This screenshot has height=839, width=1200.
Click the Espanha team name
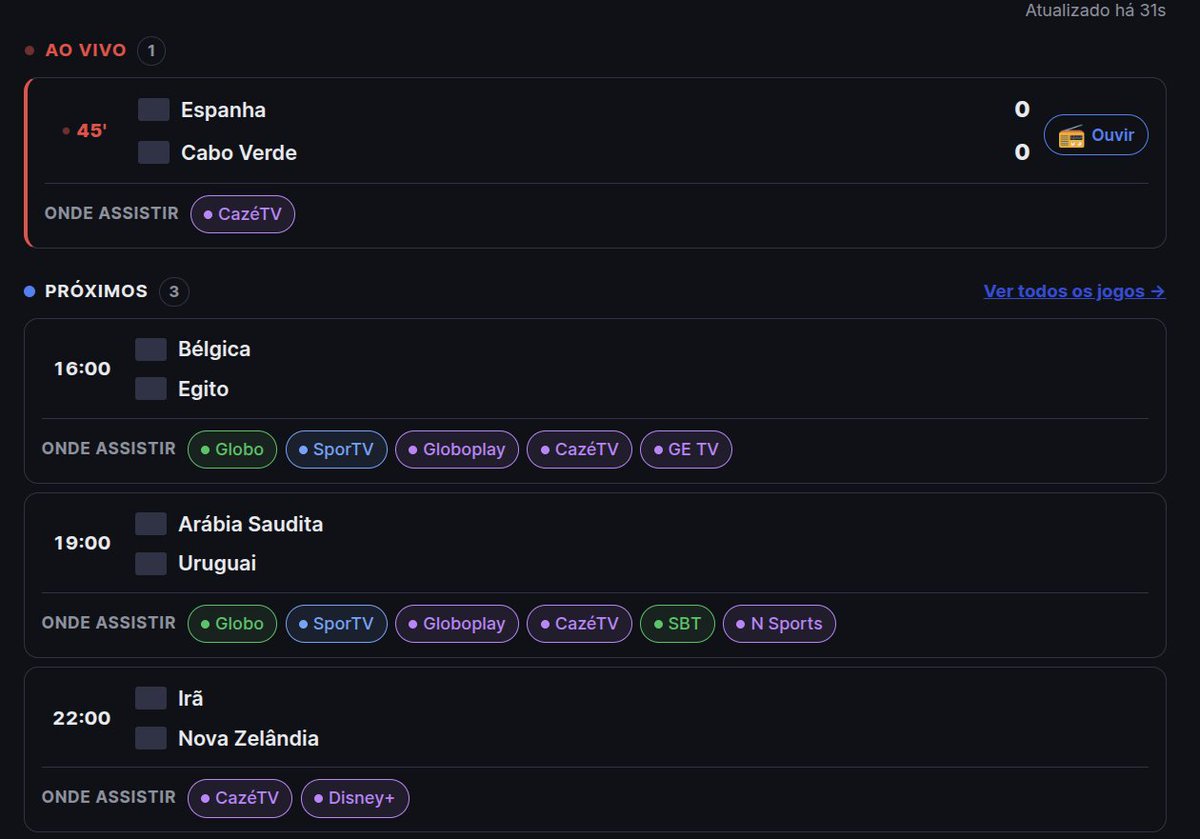223,110
